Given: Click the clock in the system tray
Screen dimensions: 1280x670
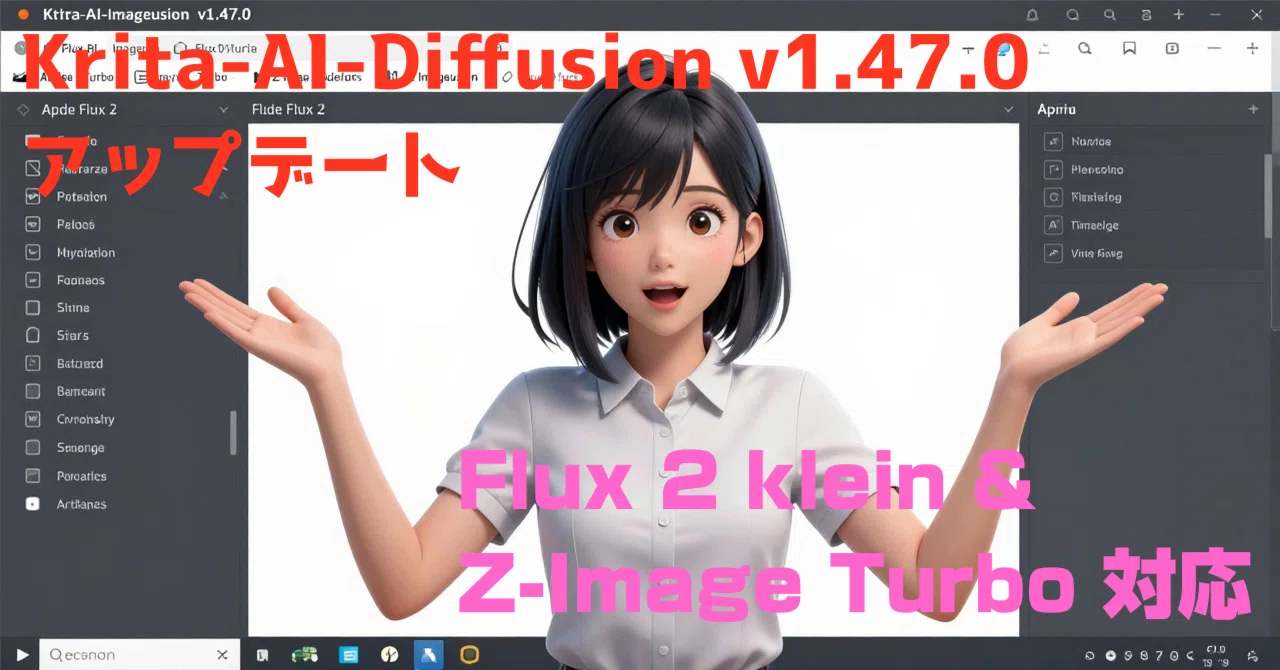Looking at the screenshot, I should (x=1218, y=655).
